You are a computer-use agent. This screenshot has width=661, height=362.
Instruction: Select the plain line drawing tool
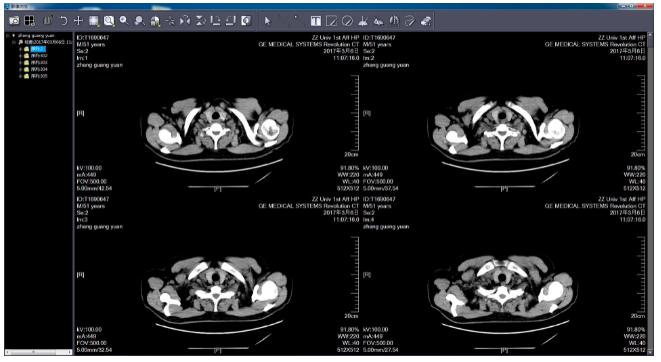tap(284, 20)
